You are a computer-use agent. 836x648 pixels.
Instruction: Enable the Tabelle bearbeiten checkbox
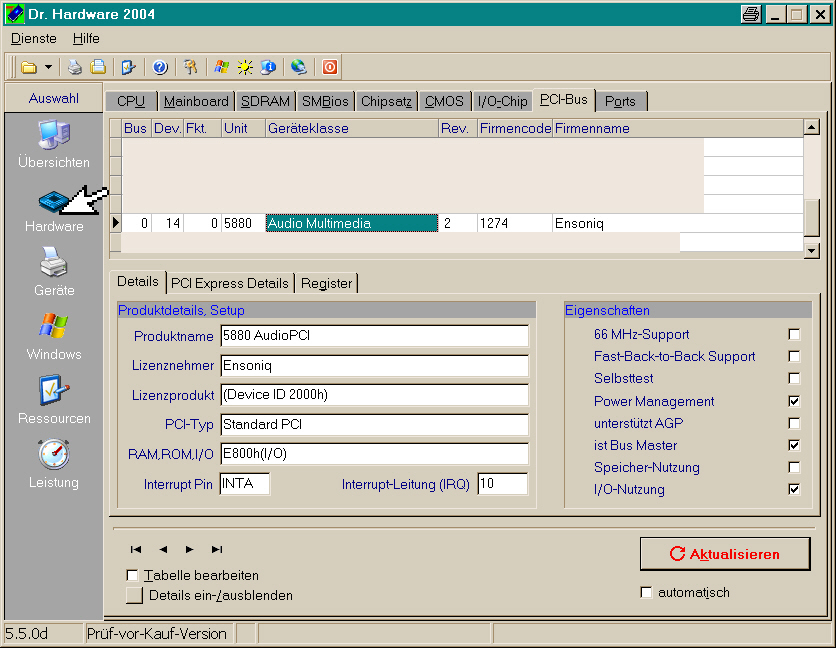click(x=132, y=575)
